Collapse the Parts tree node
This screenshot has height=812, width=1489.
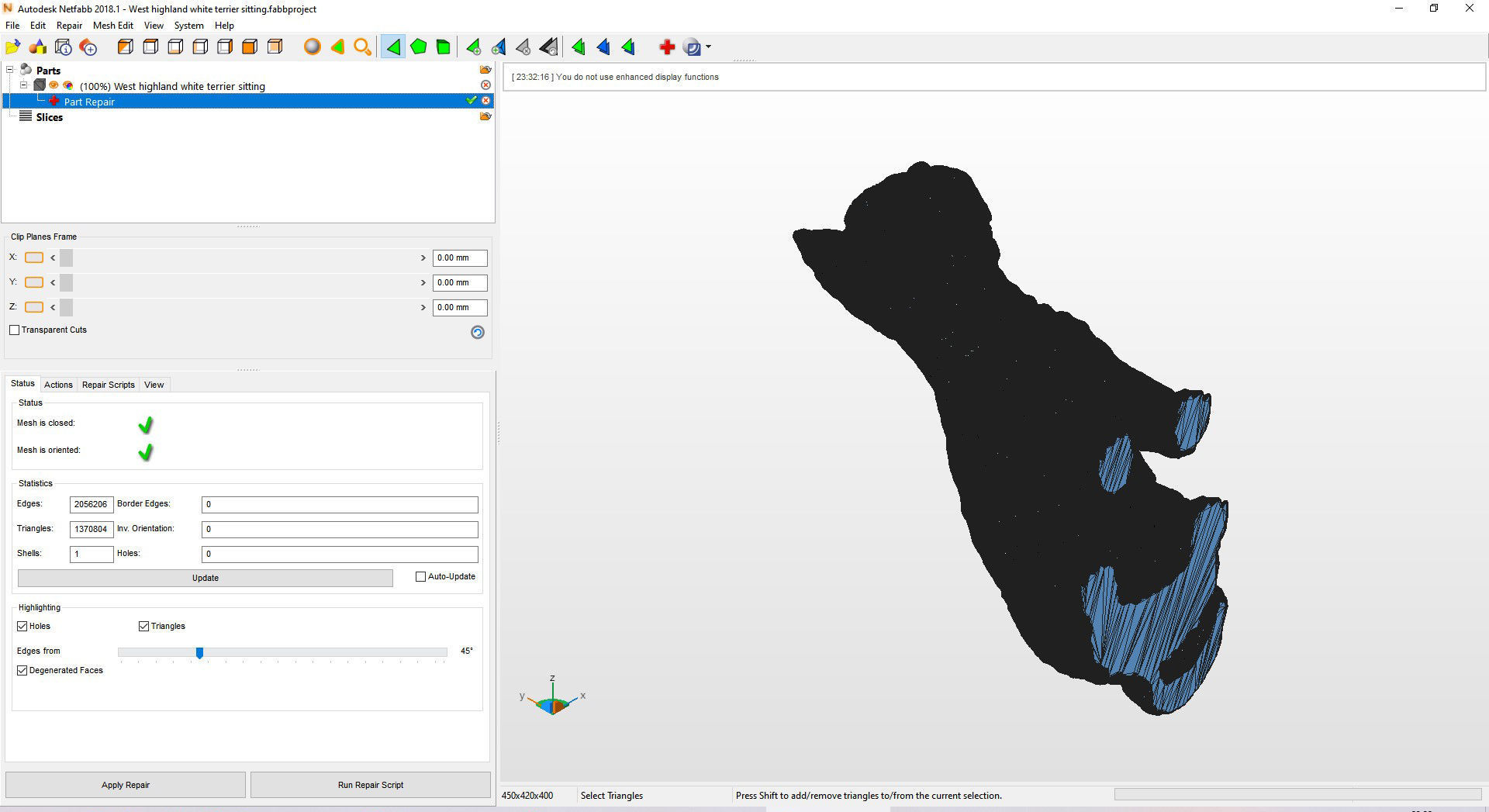[x=10, y=70]
